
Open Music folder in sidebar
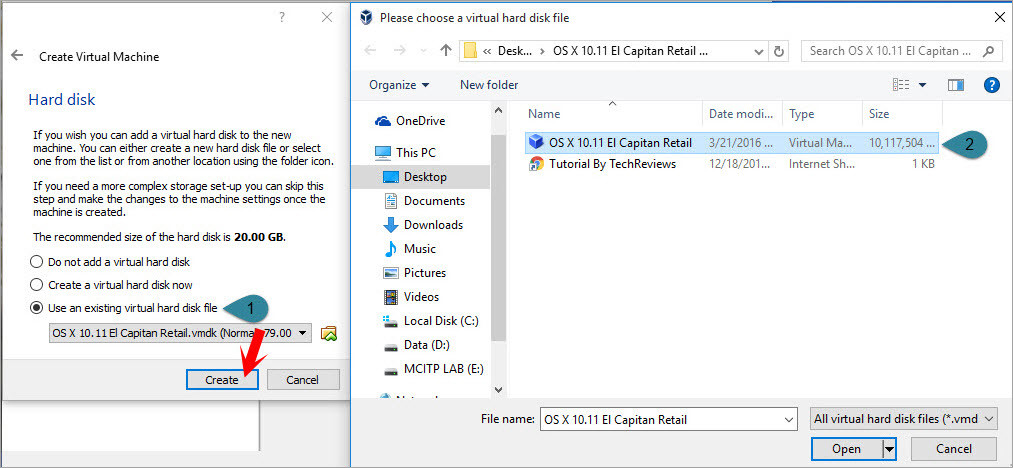point(410,248)
